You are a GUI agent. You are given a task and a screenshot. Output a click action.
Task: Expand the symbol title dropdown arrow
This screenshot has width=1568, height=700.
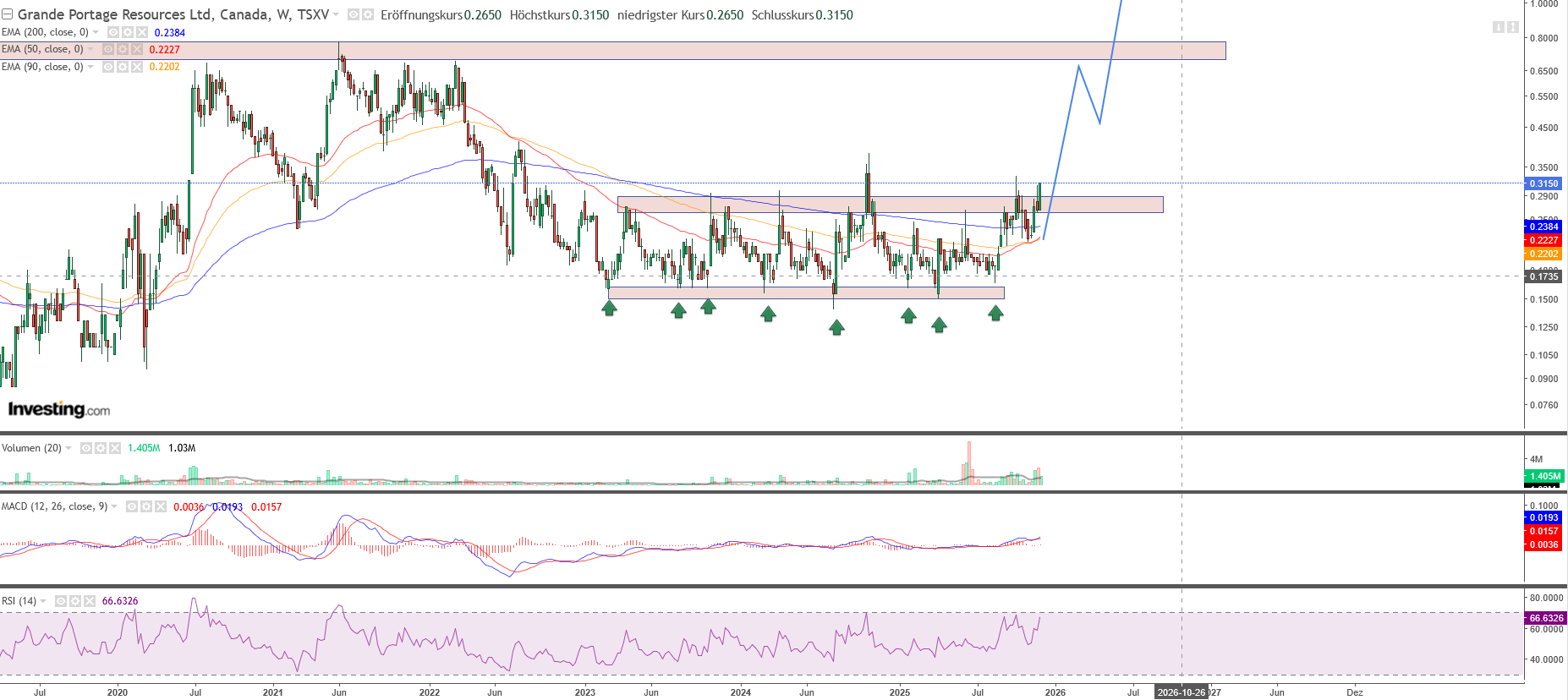point(336,14)
